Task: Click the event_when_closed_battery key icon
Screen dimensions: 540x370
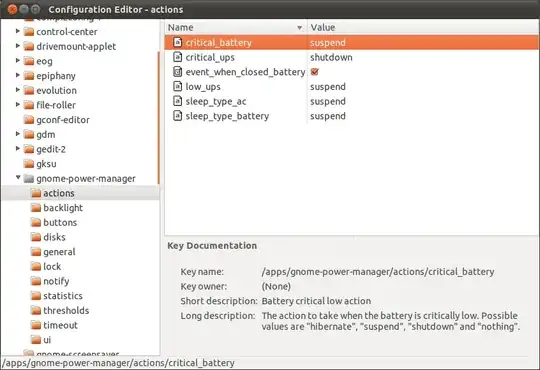Action: pos(177,72)
